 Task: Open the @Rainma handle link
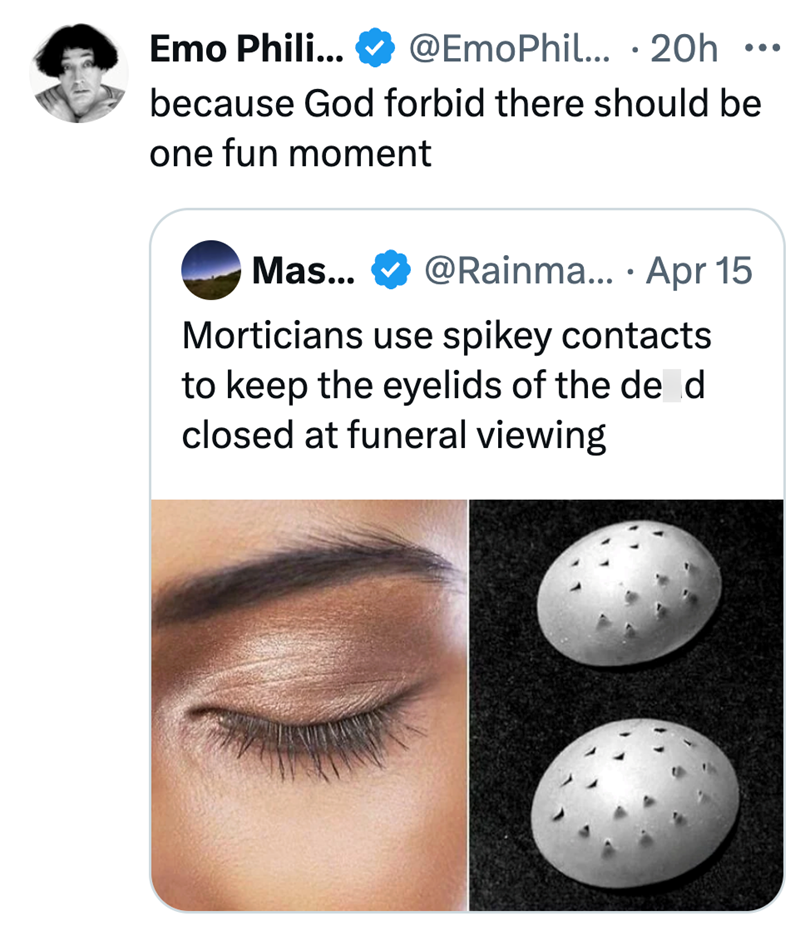coord(520,268)
